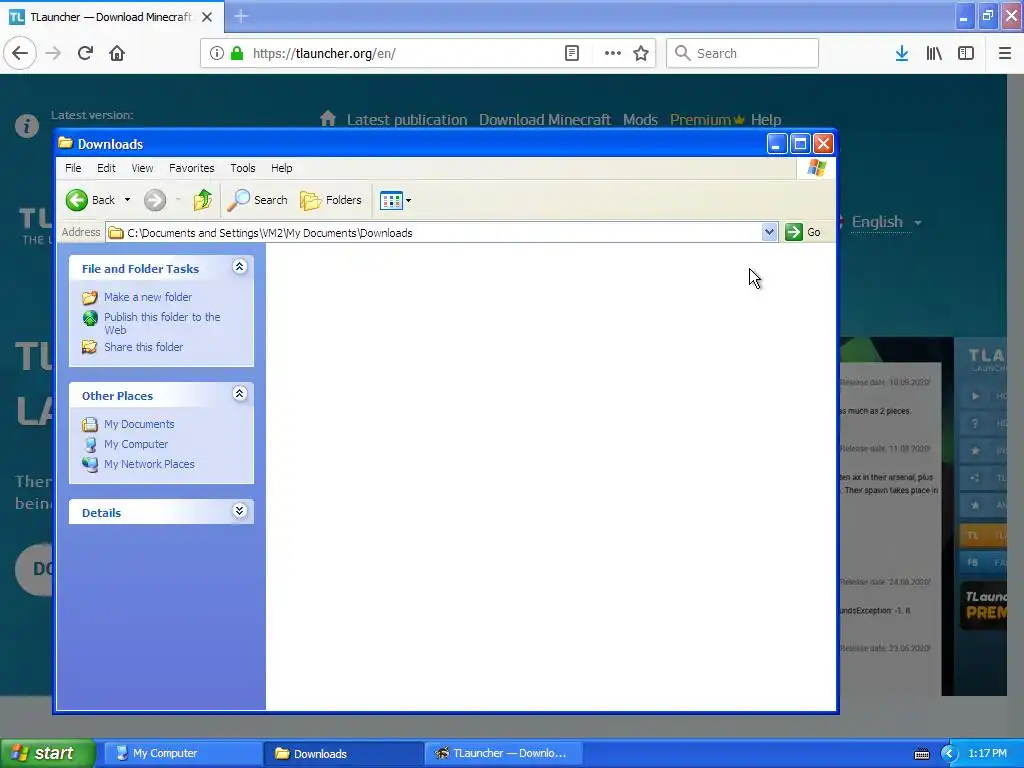The height and width of the screenshot is (768, 1024).
Task: Open Firefox hamburger menu
Action: tap(1004, 53)
